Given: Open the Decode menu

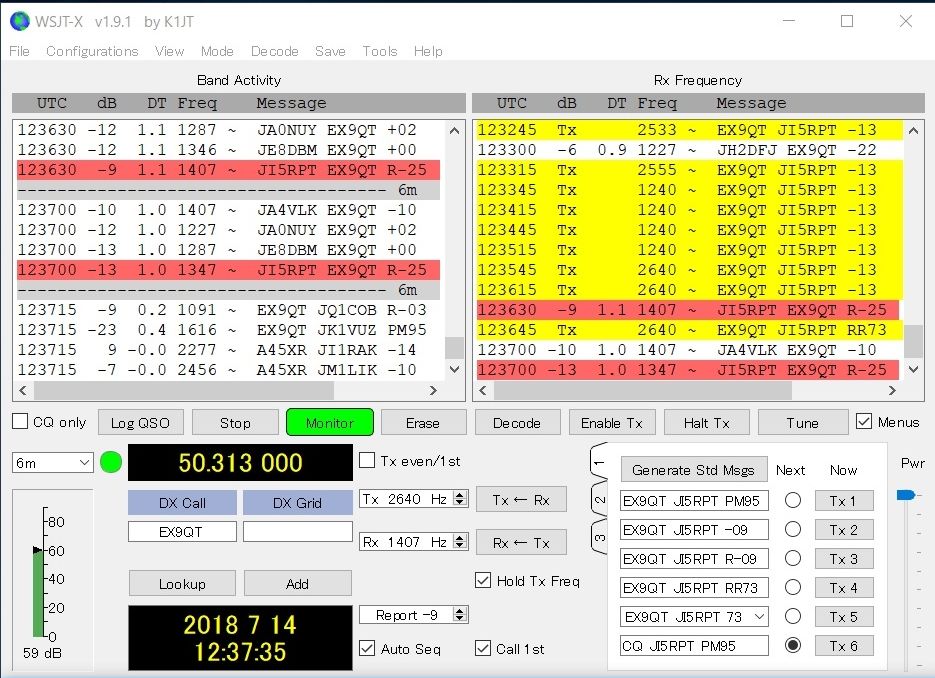Looking at the screenshot, I should [x=274, y=51].
